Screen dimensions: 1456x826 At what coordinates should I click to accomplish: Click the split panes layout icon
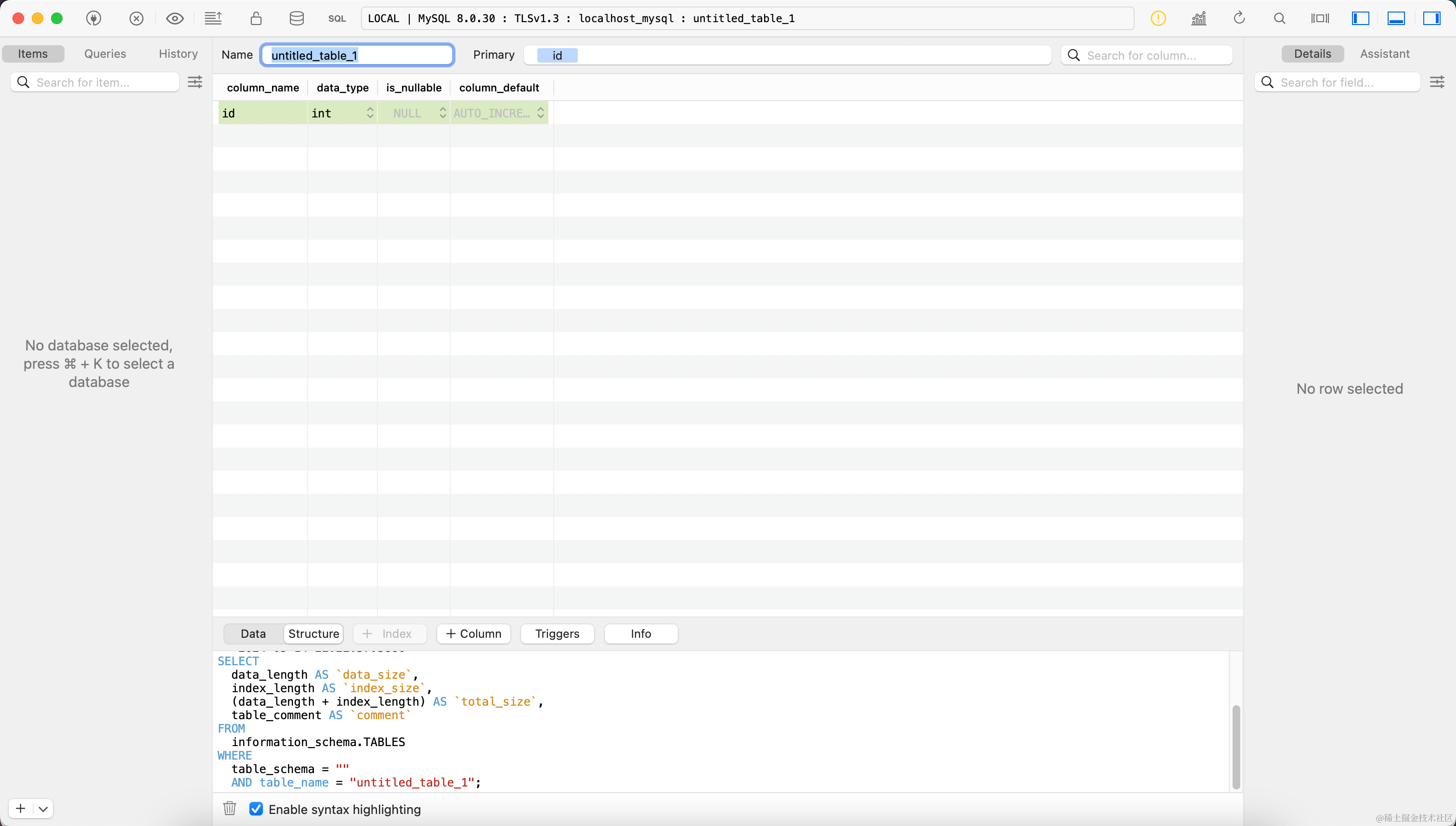(x=1320, y=19)
